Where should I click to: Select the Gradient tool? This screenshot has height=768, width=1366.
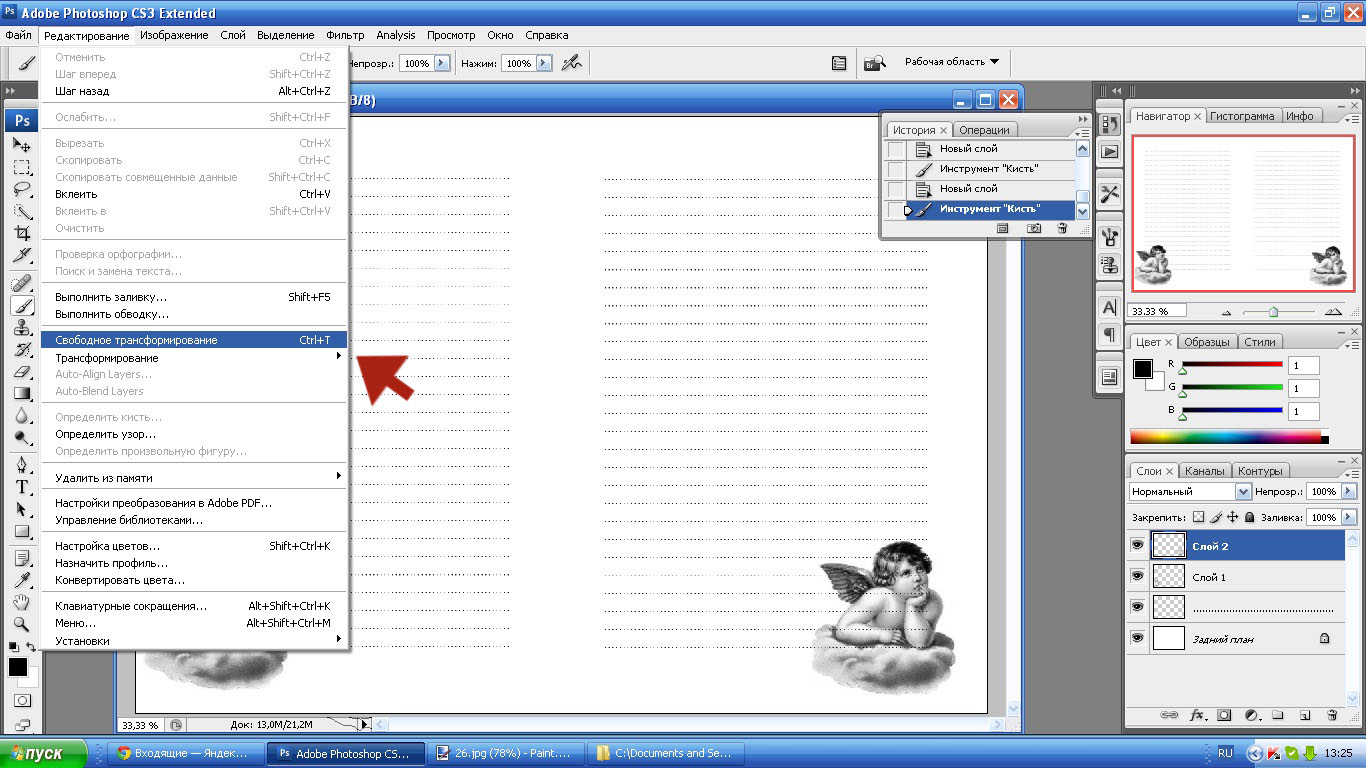(x=22, y=394)
